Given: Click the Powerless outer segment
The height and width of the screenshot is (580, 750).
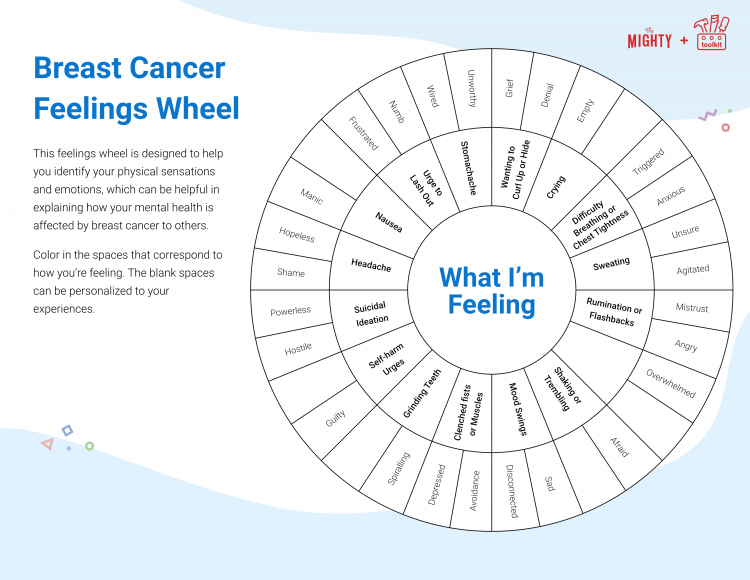Looking at the screenshot, I should pyautogui.click(x=290, y=311).
